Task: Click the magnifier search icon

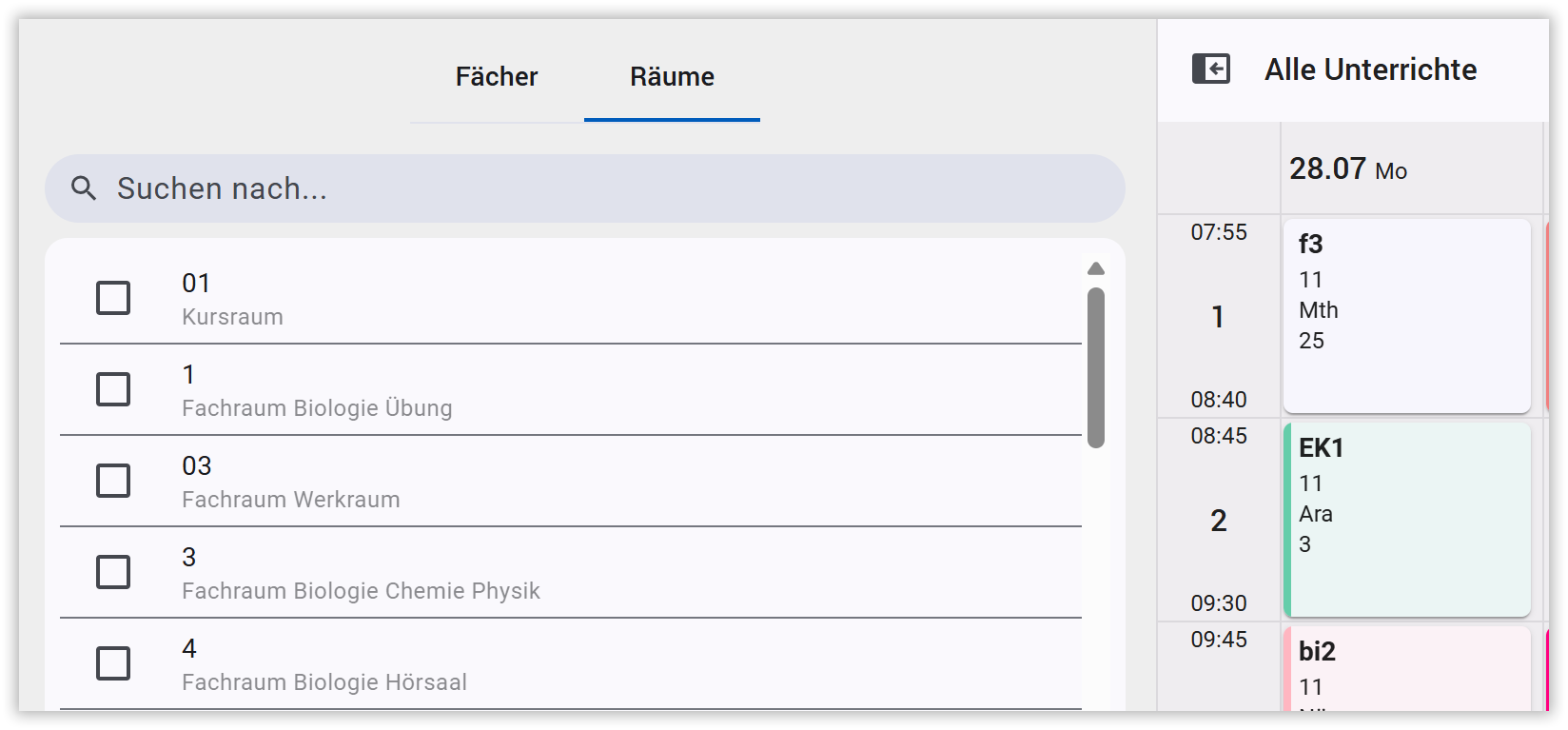Action: [x=84, y=188]
